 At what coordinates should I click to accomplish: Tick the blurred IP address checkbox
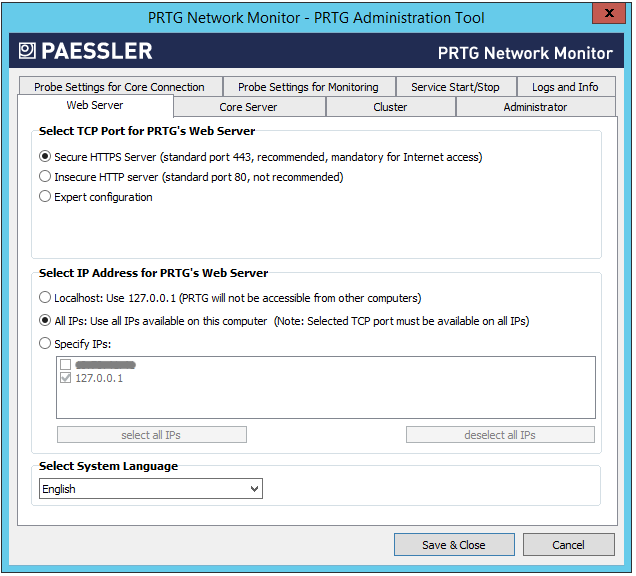tap(66, 365)
